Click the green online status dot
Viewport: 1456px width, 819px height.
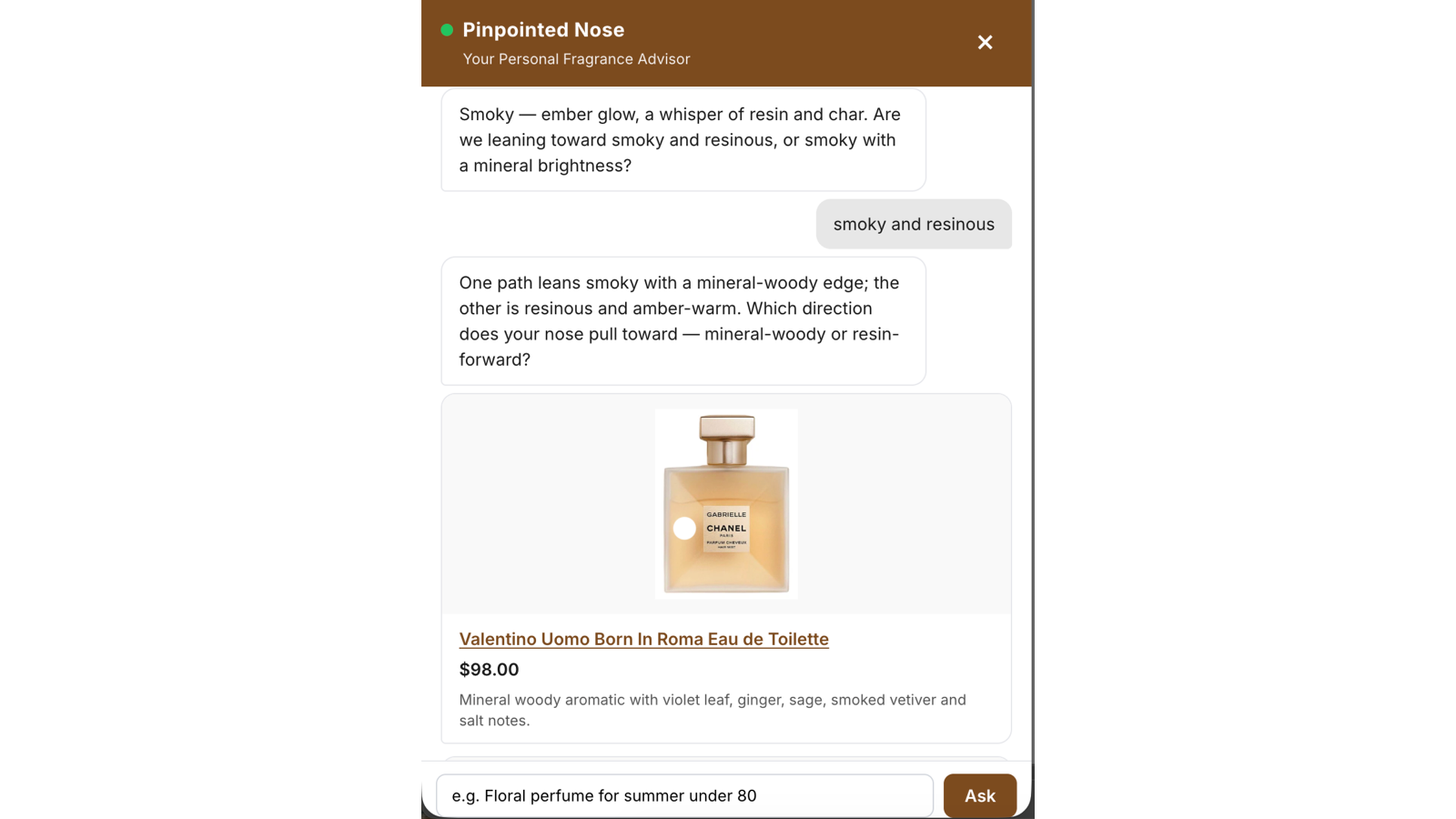(x=447, y=30)
